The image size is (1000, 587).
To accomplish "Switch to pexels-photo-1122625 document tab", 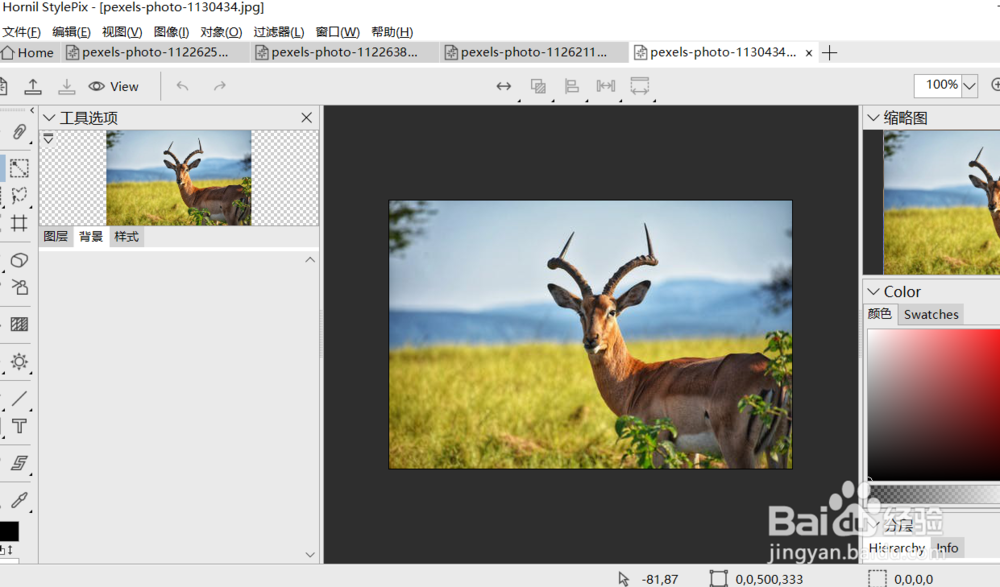I will click(x=155, y=52).
